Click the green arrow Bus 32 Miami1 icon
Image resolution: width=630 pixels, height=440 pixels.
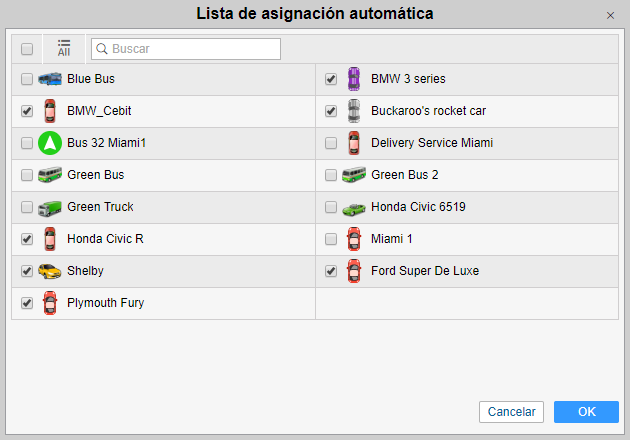pyautogui.click(x=50, y=143)
